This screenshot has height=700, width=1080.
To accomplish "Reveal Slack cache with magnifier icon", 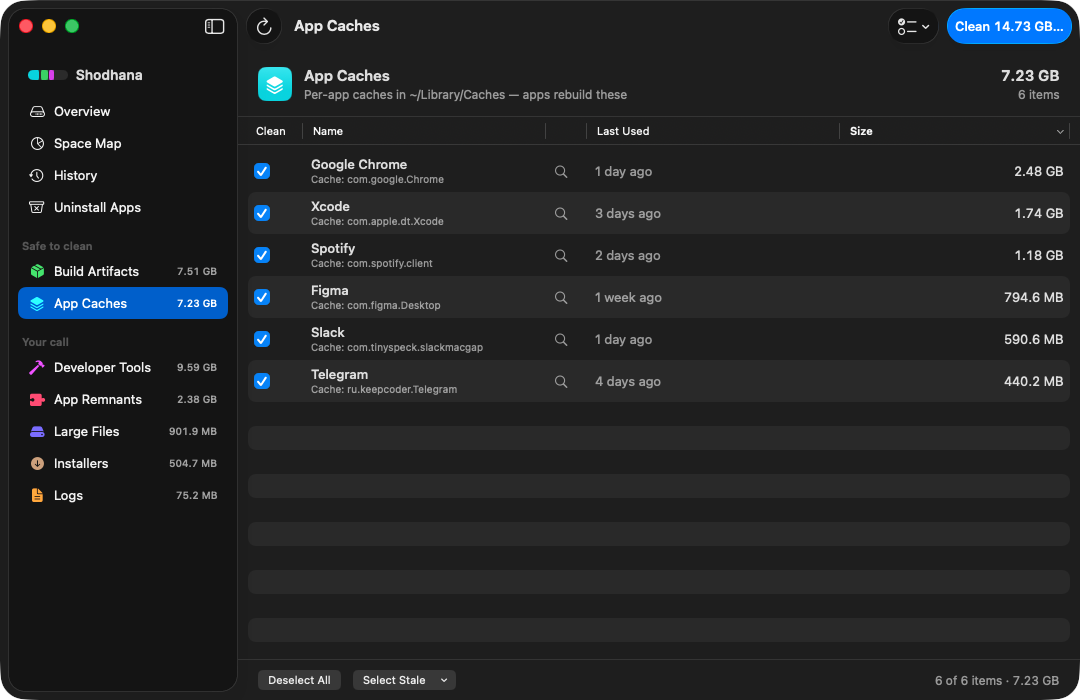I will click(561, 340).
